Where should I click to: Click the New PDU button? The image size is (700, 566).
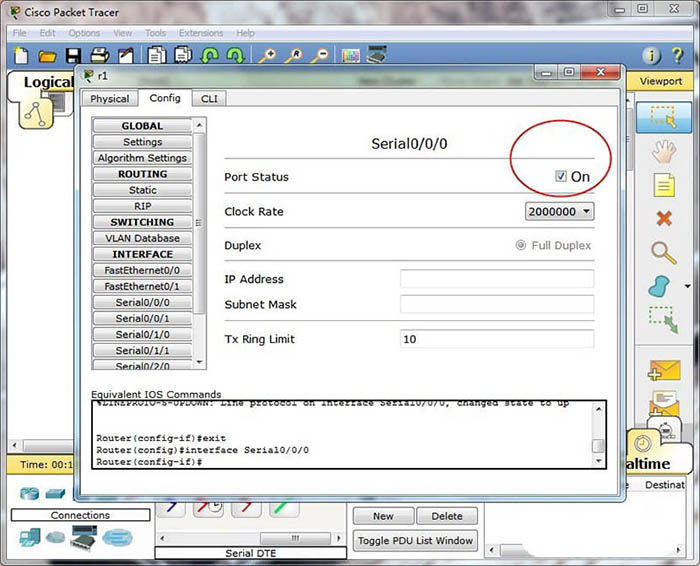383,516
